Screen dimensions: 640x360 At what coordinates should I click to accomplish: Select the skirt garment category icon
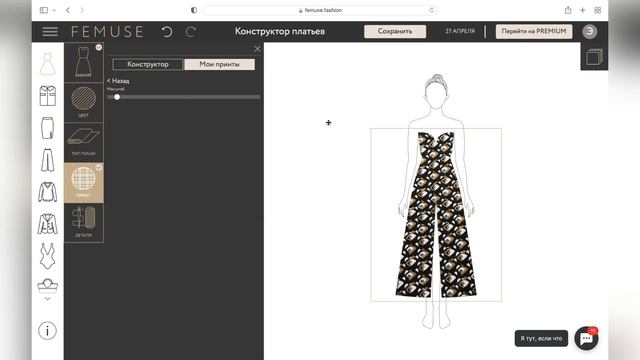pyautogui.click(x=48, y=128)
